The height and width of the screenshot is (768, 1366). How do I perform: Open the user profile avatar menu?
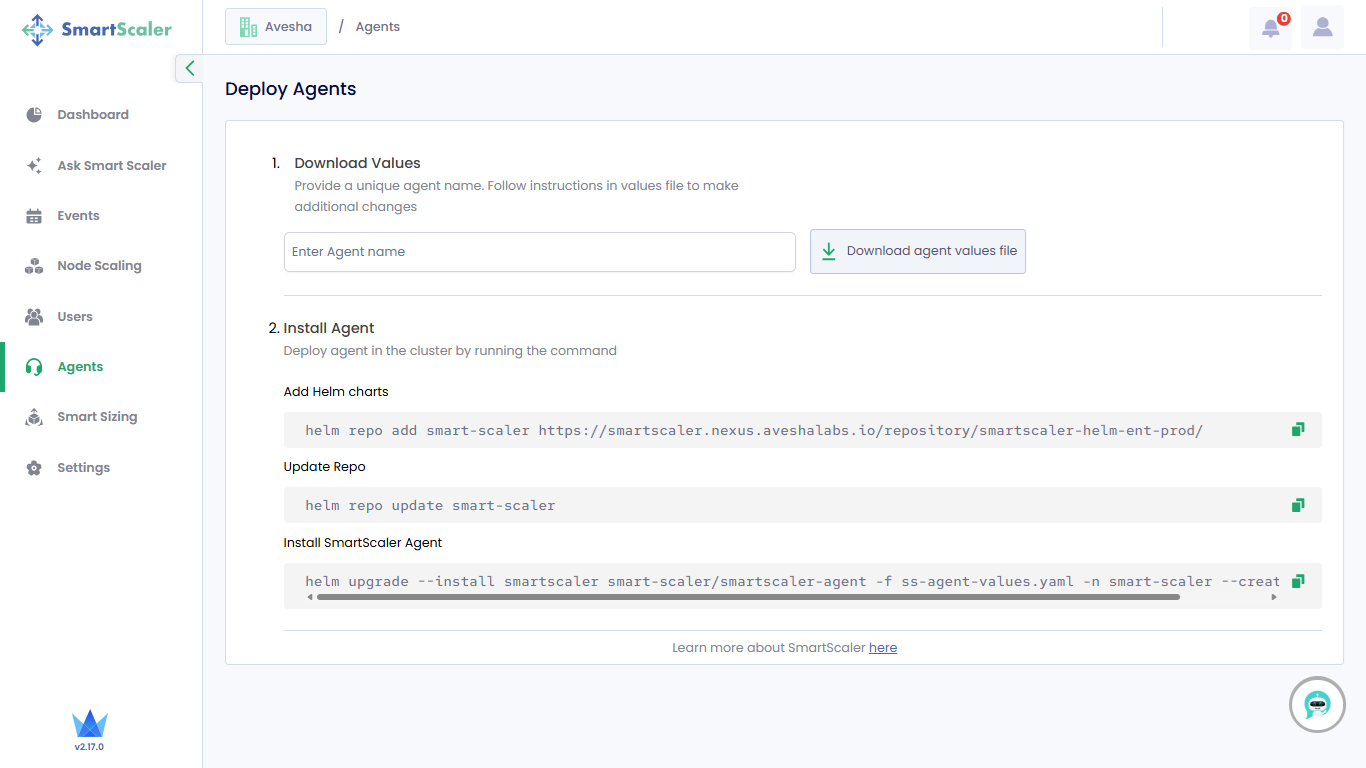click(1322, 28)
